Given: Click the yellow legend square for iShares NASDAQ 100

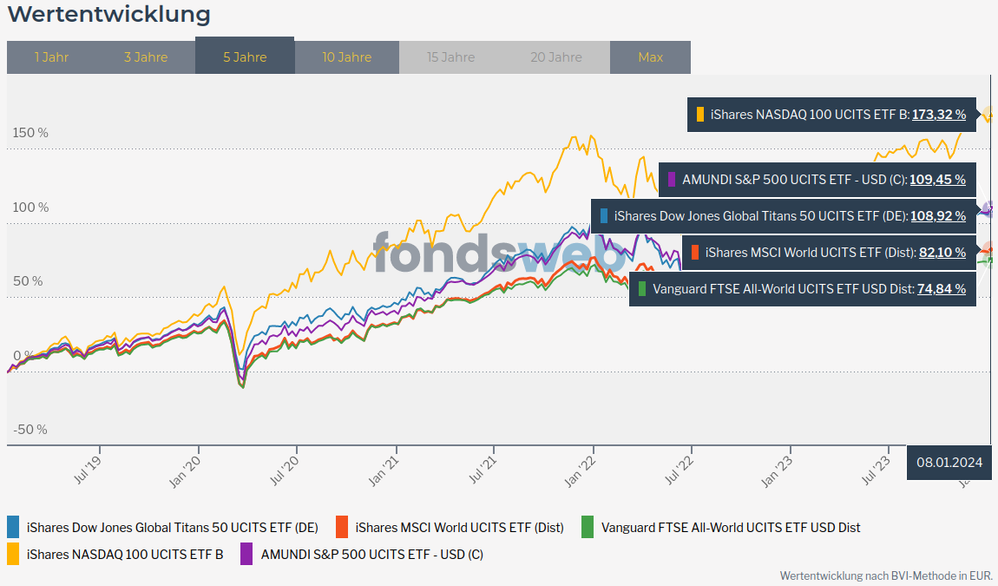Looking at the screenshot, I should (14, 553).
